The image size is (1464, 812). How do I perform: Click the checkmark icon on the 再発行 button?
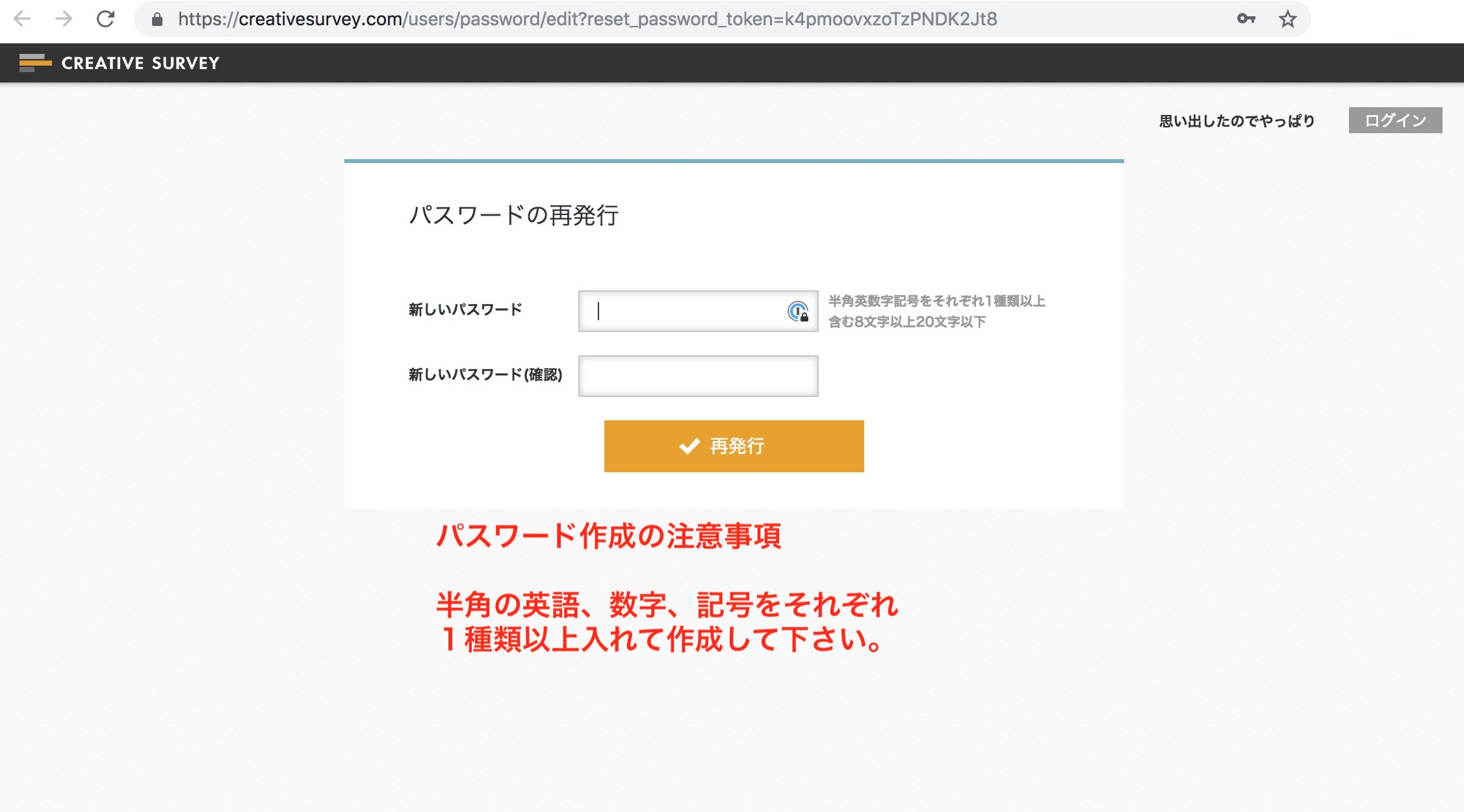tap(688, 446)
